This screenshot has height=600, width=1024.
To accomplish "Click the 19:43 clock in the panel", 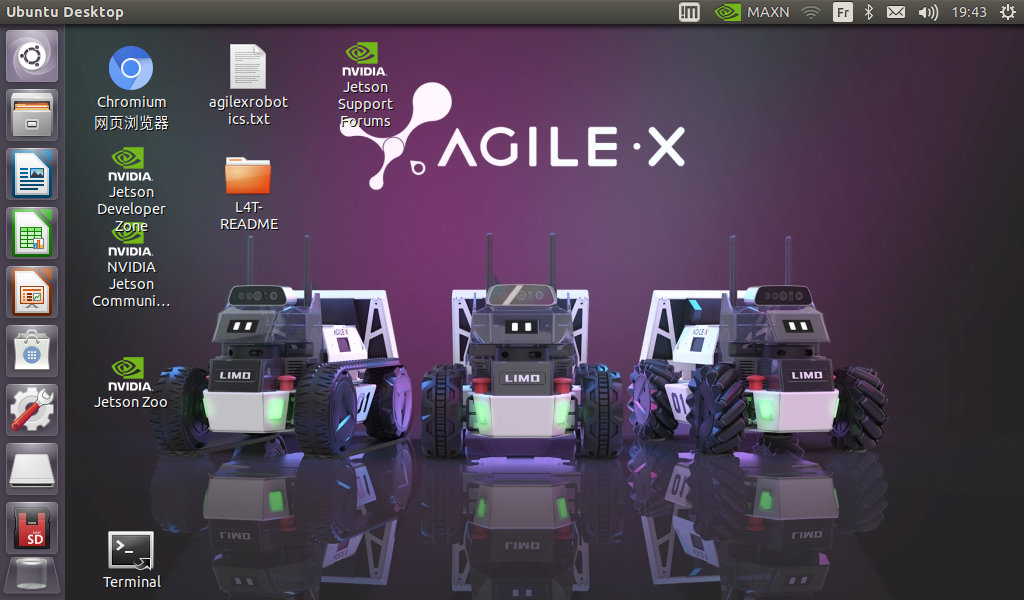I will (969, 12).
